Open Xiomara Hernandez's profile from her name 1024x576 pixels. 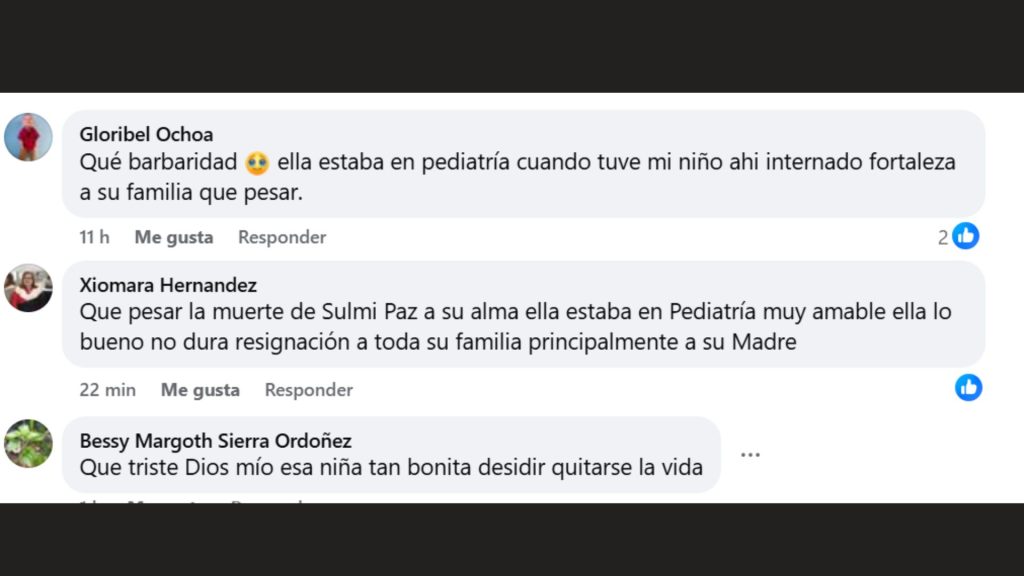coord(167,285)
